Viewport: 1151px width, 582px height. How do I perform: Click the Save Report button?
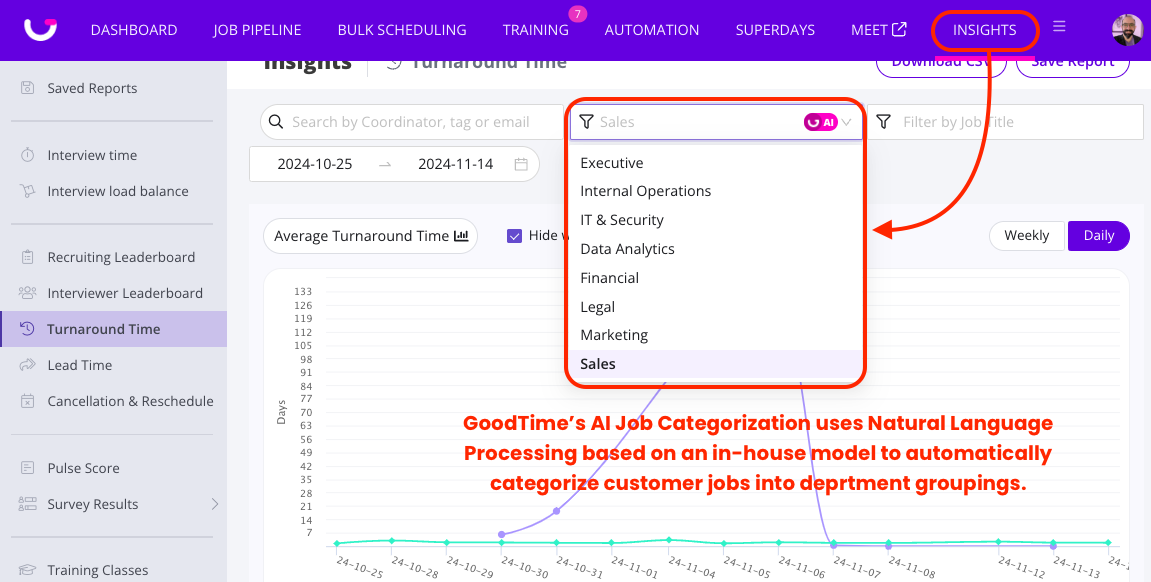pos(1072,66)
